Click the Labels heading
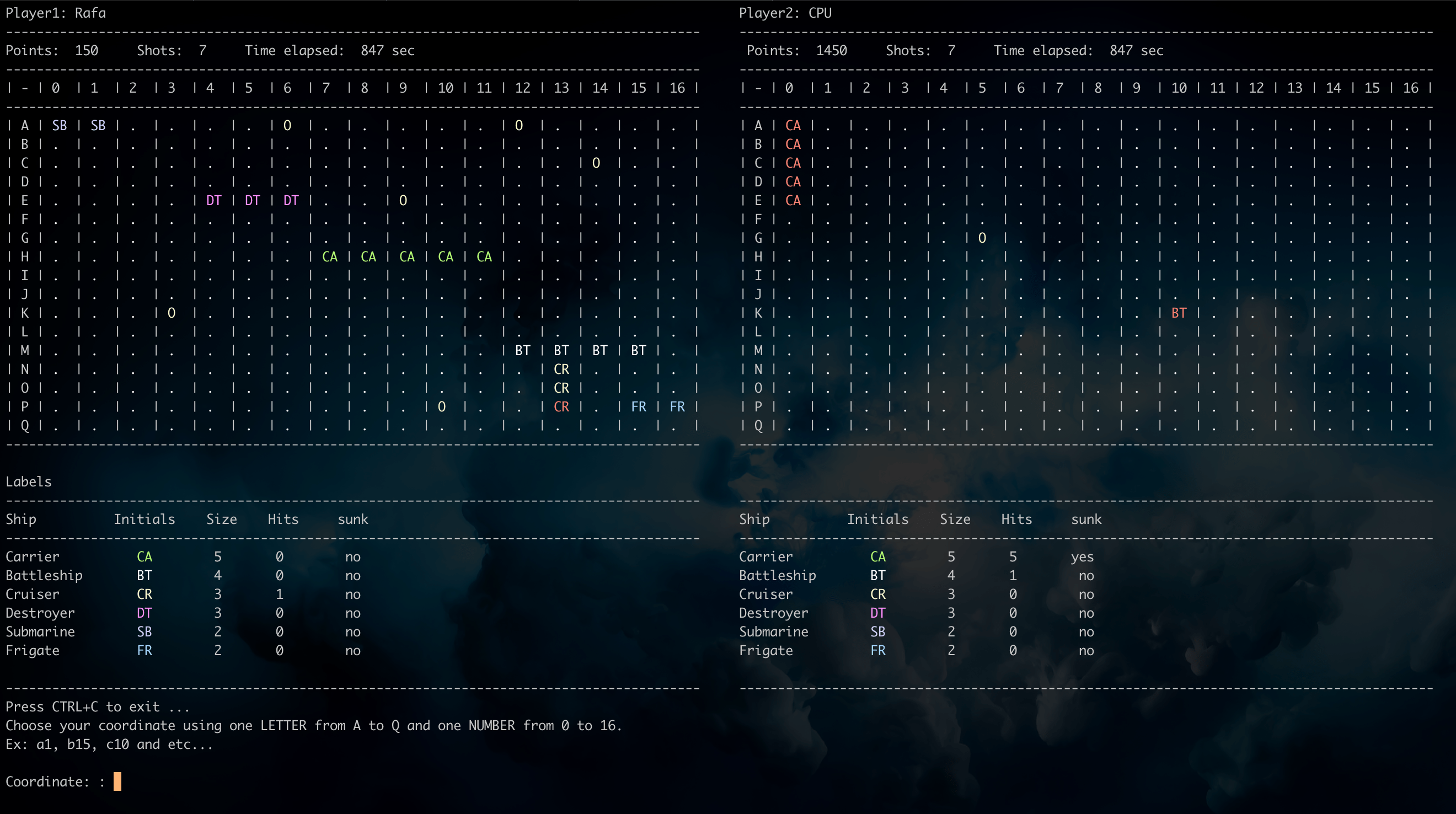Image resolution: width=1456 pixels, height=814 pixels. pyautogui.click(x=28, y=481)
